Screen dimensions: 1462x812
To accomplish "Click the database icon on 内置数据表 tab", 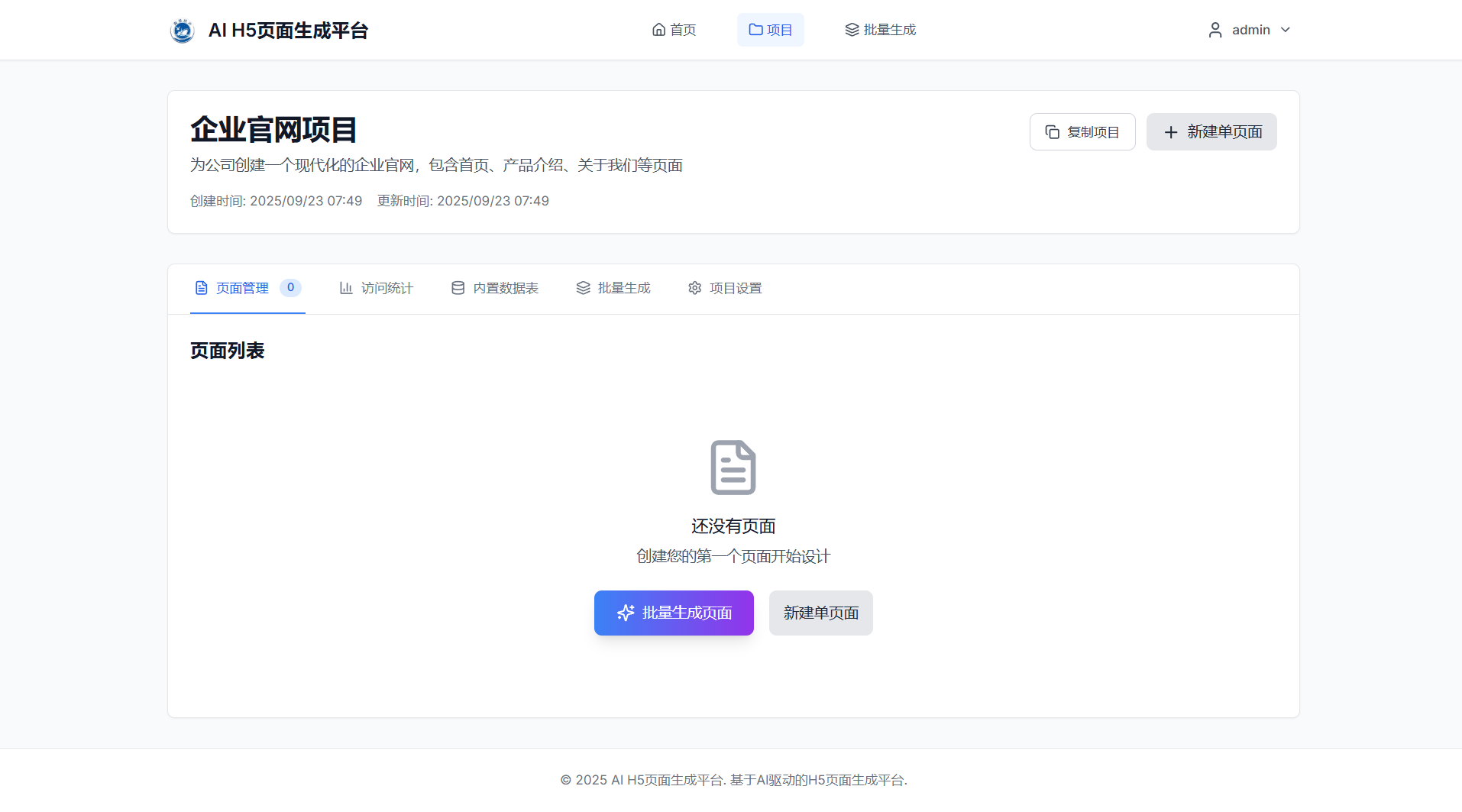I will (x=458, y=288).
